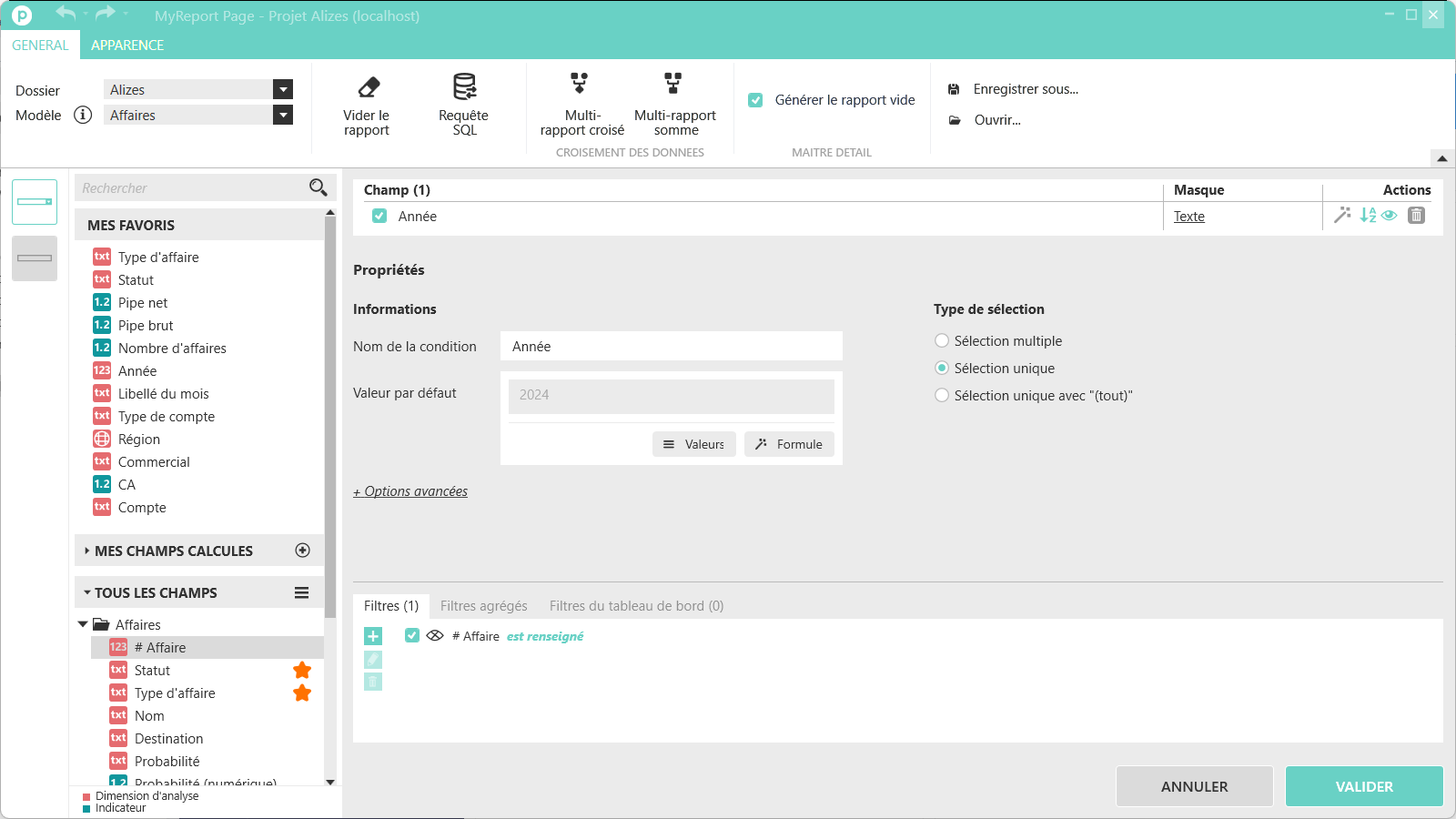The image size is (1456, 819).
Task: Add a calculated field with plus circle
Action: pos(303,551)
